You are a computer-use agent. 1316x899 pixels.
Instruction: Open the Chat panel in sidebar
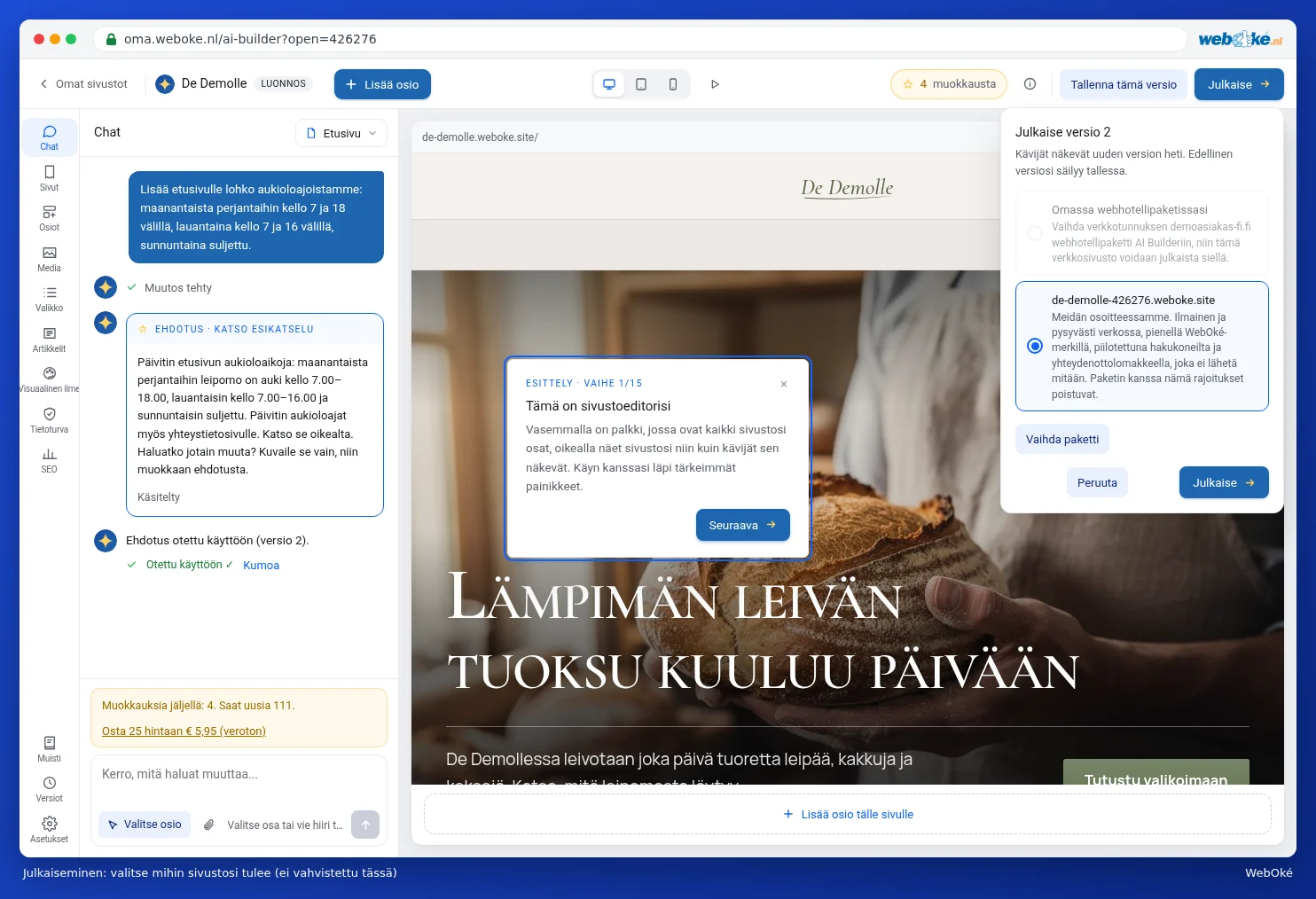tap(49, 137)
